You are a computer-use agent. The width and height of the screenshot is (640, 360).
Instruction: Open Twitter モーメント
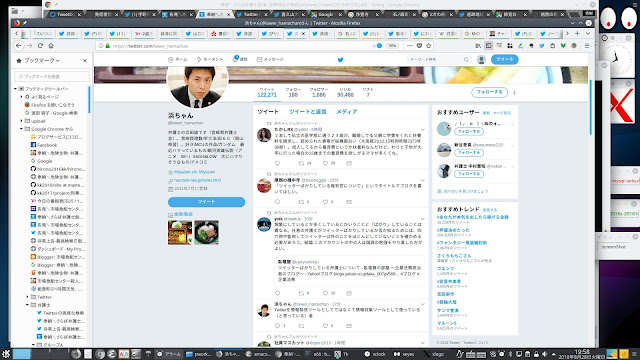click(x=210, y=60)
